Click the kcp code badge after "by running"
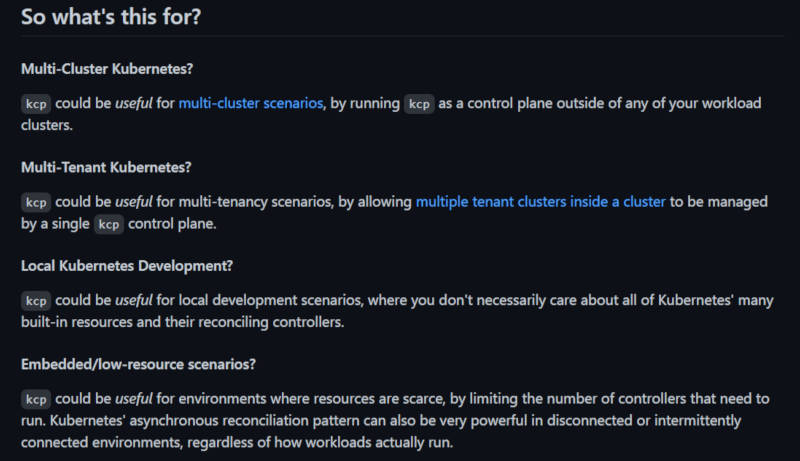Image resolution: width=800 pixels, height=461 pixels. pyautogui.click(x=419, y=104)
